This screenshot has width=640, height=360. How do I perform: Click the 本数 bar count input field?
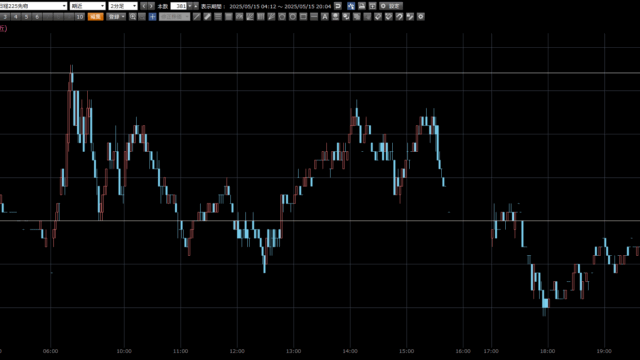(178, 6)
